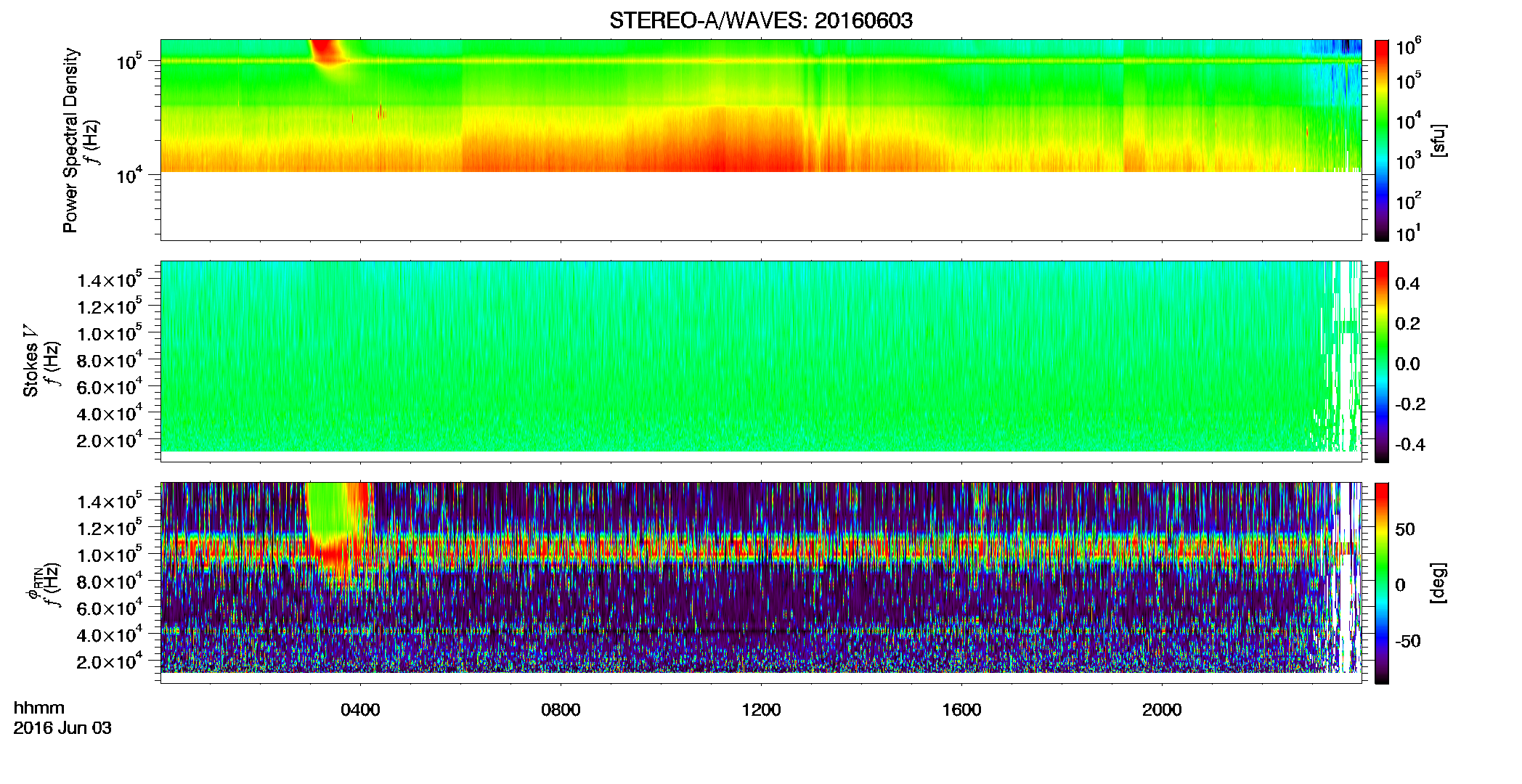Click the 10^4 label on the sfu colorbar
This screenshot has height=784, width=1522.
click(1408, 121)
